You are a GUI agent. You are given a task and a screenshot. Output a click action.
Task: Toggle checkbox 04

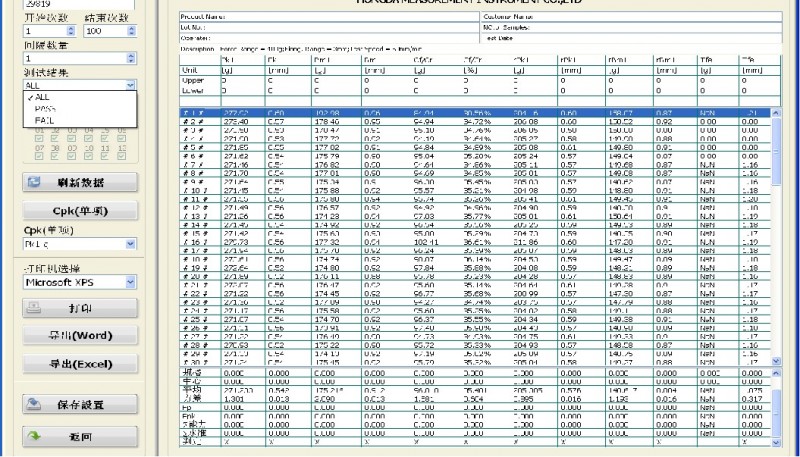pyautogui.click(x=88, y=139)
